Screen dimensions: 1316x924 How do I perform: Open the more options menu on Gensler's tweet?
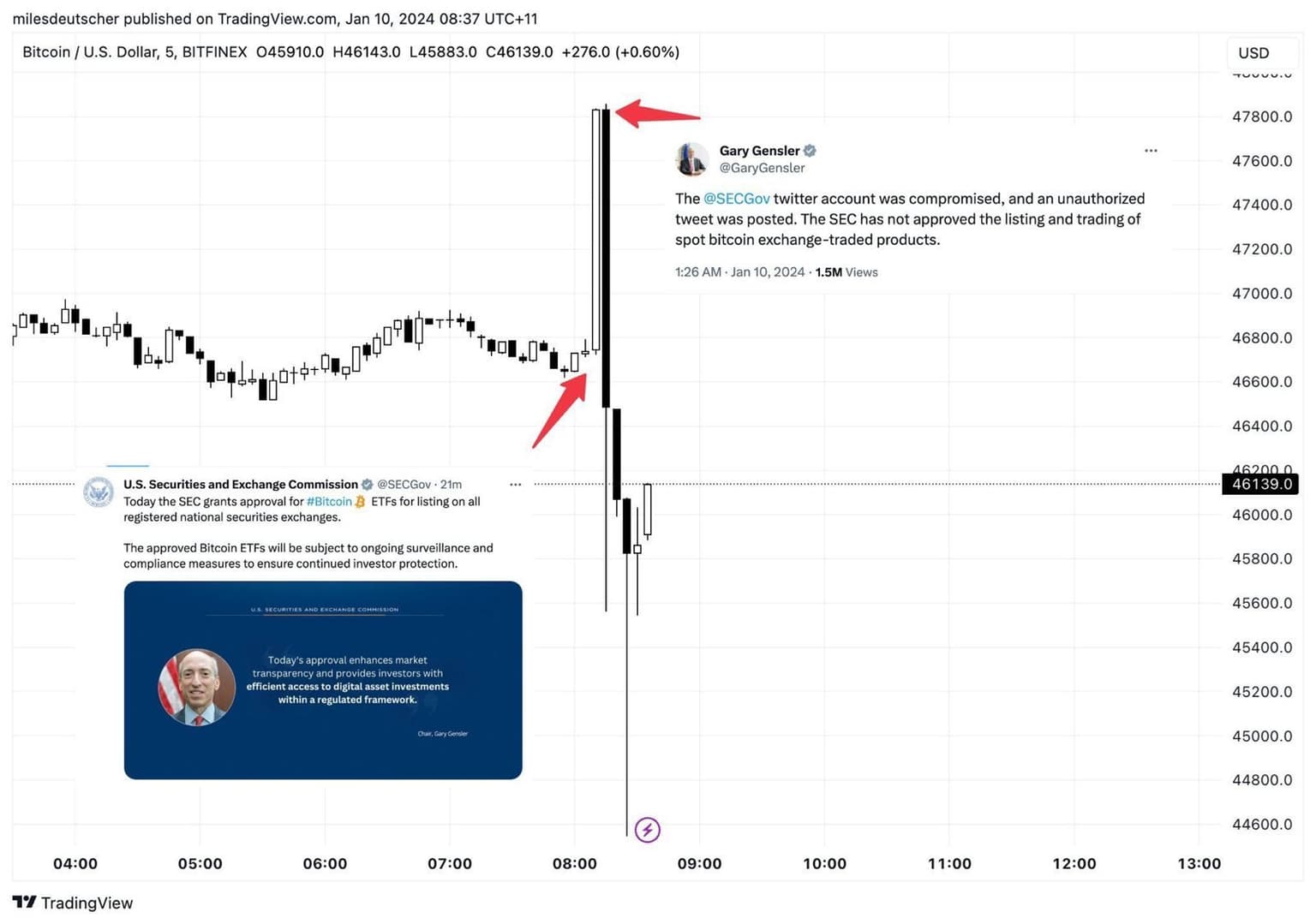[1151, 151]
